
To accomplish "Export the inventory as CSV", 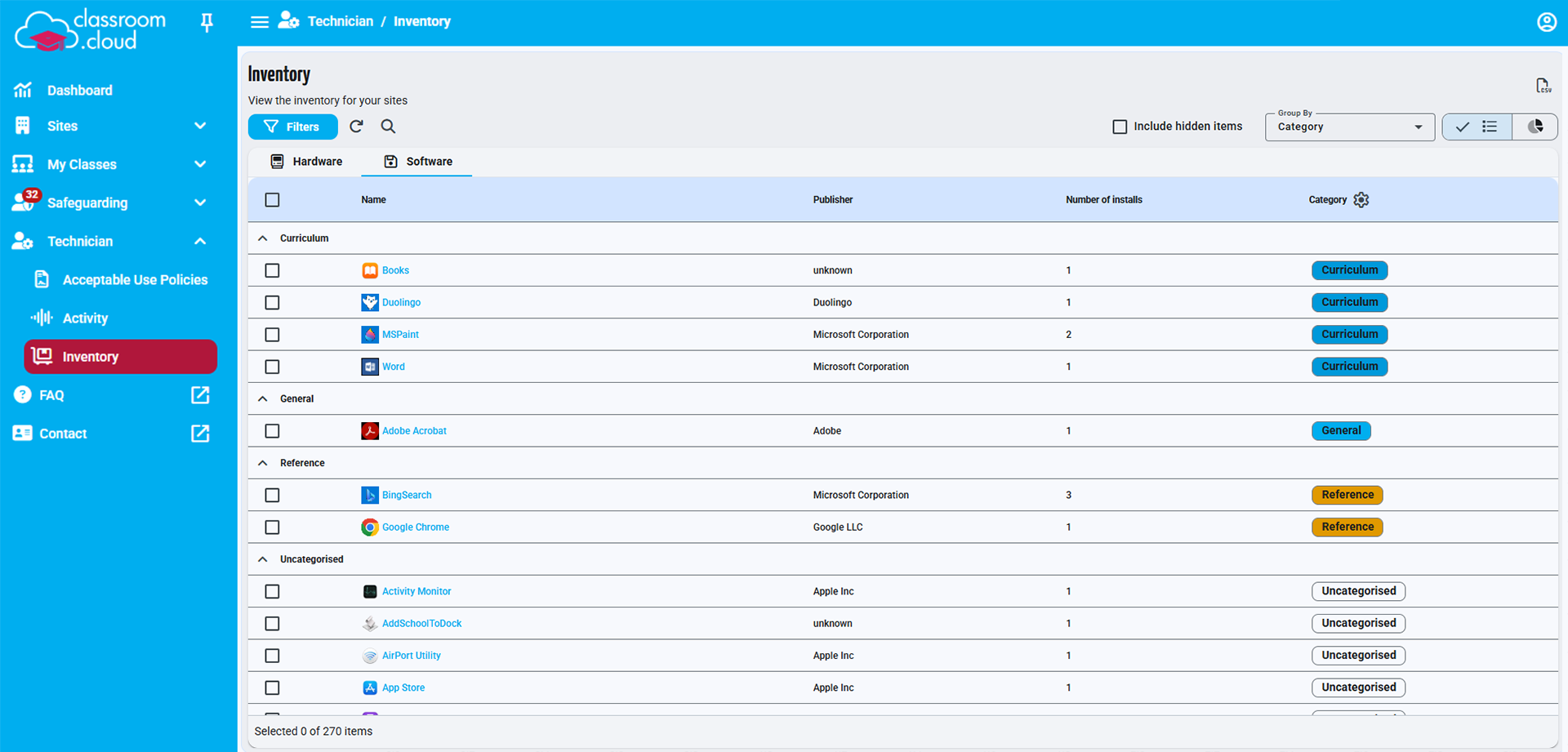I will tap(1543, 85).
